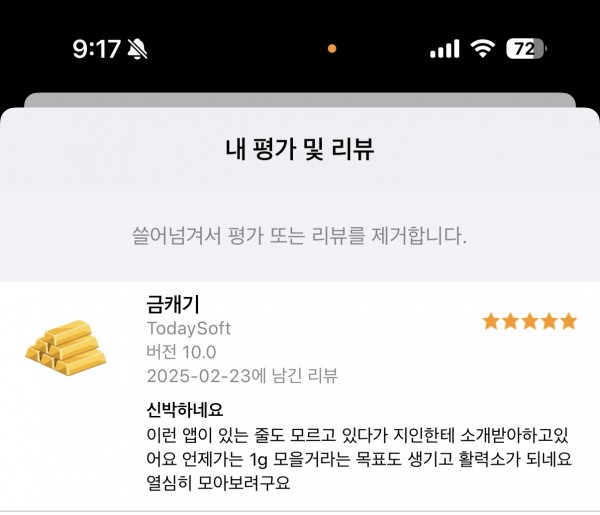Tap the gold bars app icon
The width and height of the screenshot is (600, 515).
(x=66, y=348)
